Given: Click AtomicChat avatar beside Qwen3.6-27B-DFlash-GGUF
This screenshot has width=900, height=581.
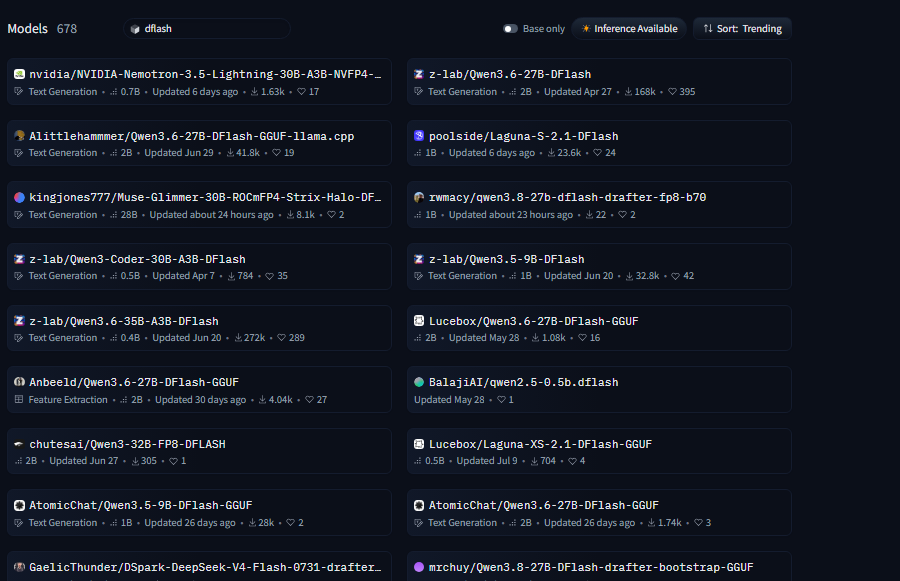Looking at the screenshot, I should point(419,505).
